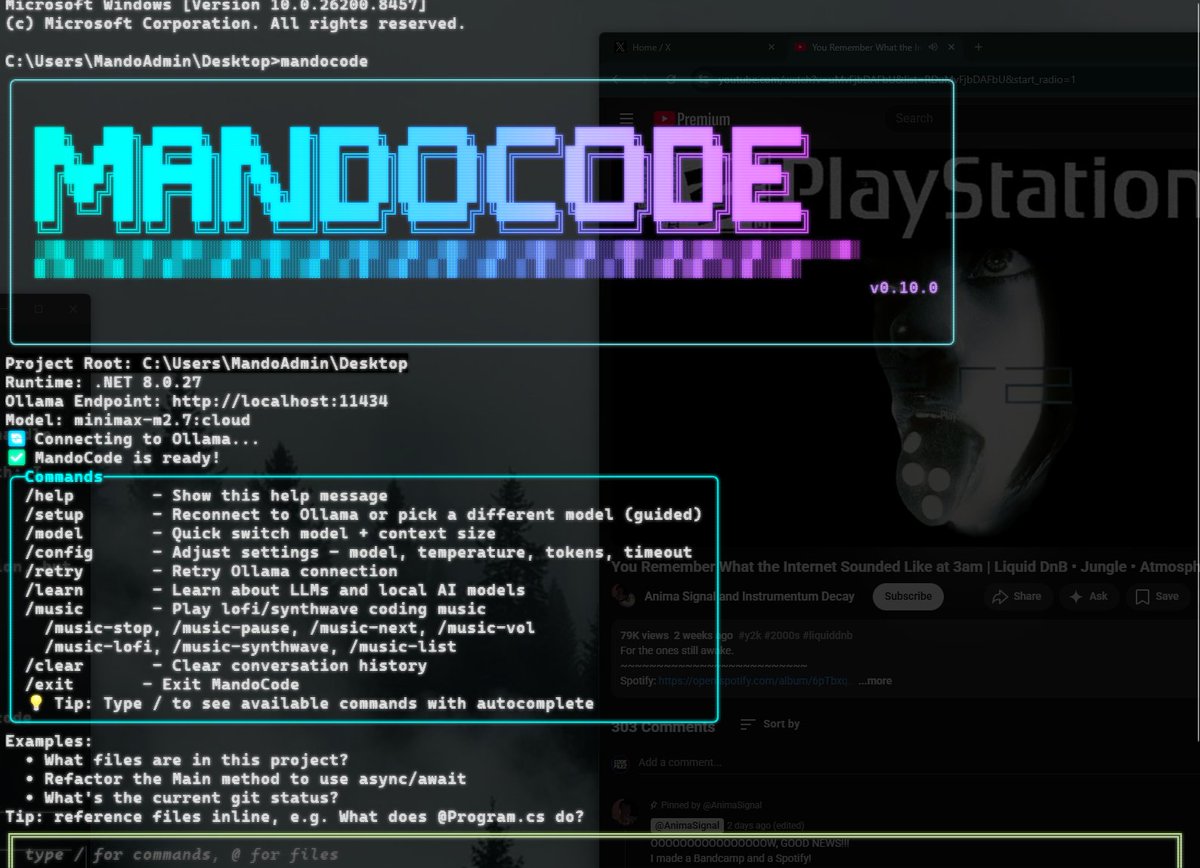Image resolution: width=1200 pixels, height=868 pixels.
Task: Click the /setup command text
Action: [x=55, y=514]
